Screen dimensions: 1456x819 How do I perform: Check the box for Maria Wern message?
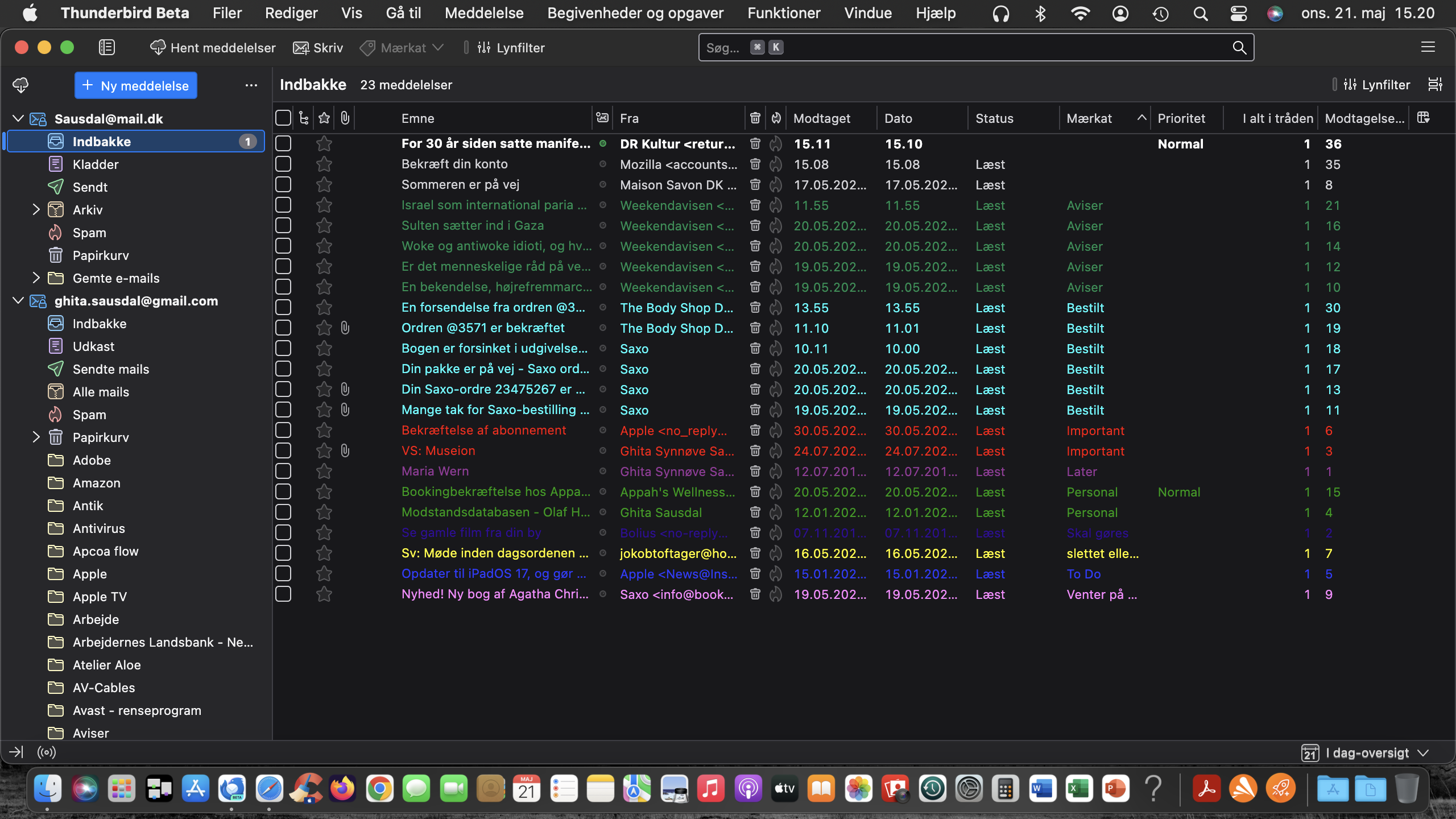(x=283, y=471)
